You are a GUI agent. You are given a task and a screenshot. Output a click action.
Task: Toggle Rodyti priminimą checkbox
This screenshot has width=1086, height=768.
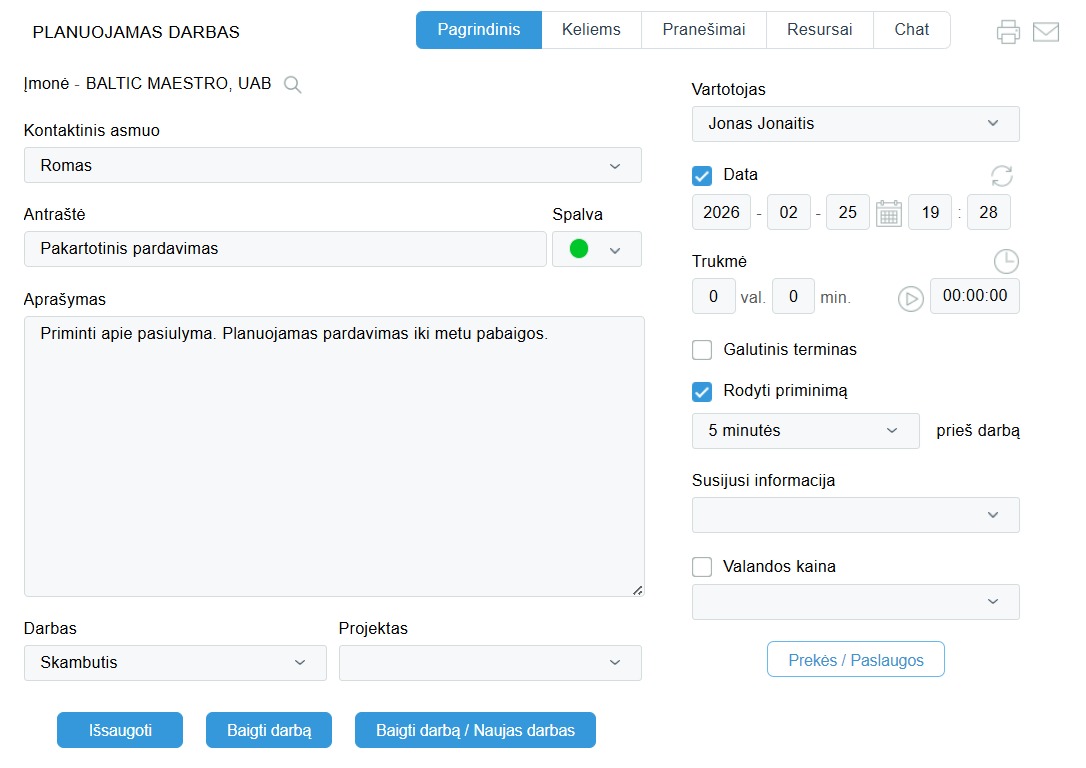click(702, 392)
